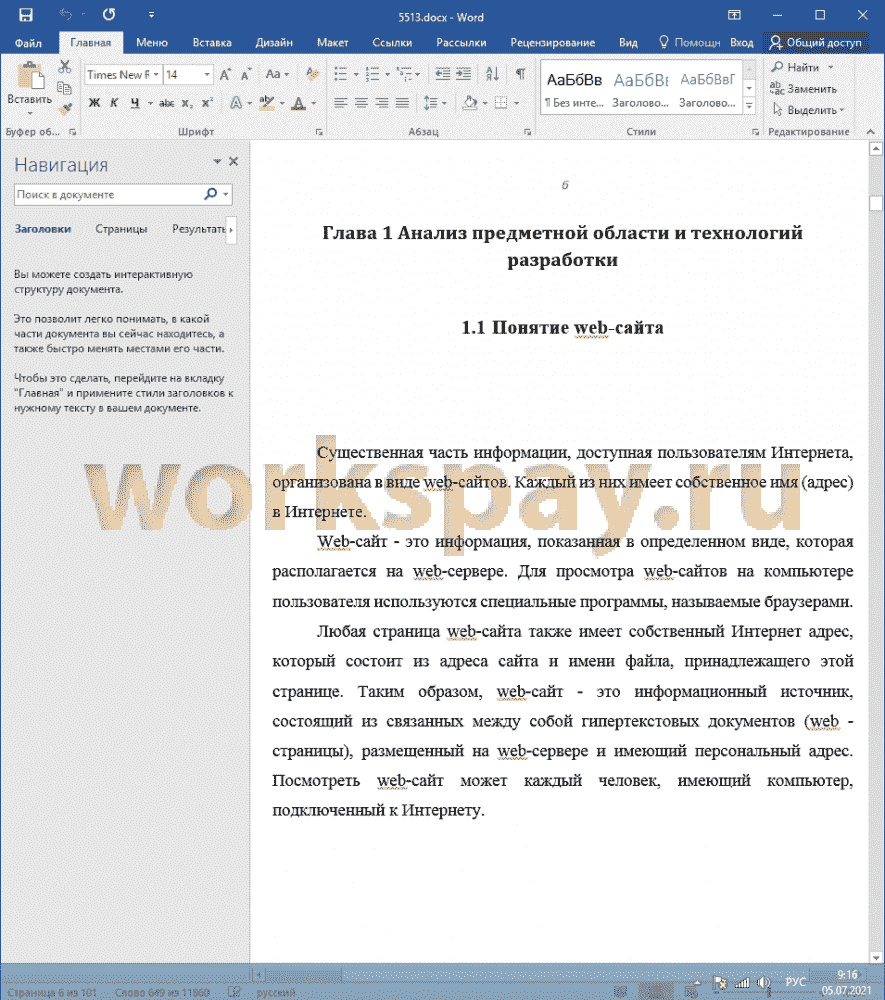Click the Поиск в документе search field
885x1000 pixels.
(x=108, y=195)
